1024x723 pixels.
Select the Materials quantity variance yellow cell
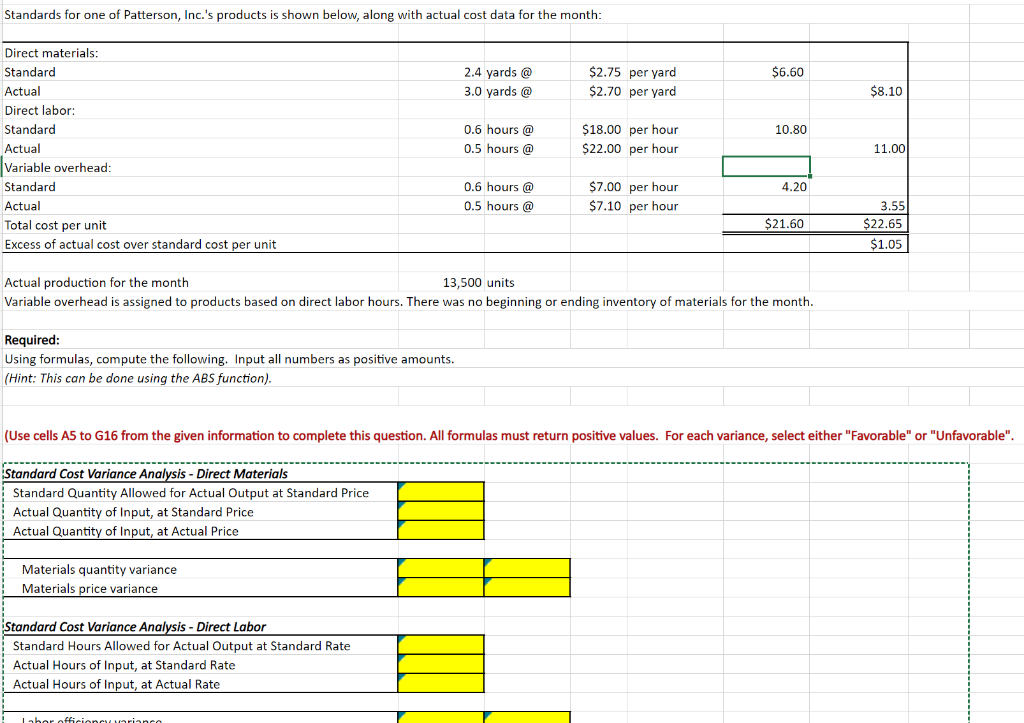pyautogui.click(x=440, y=568)
